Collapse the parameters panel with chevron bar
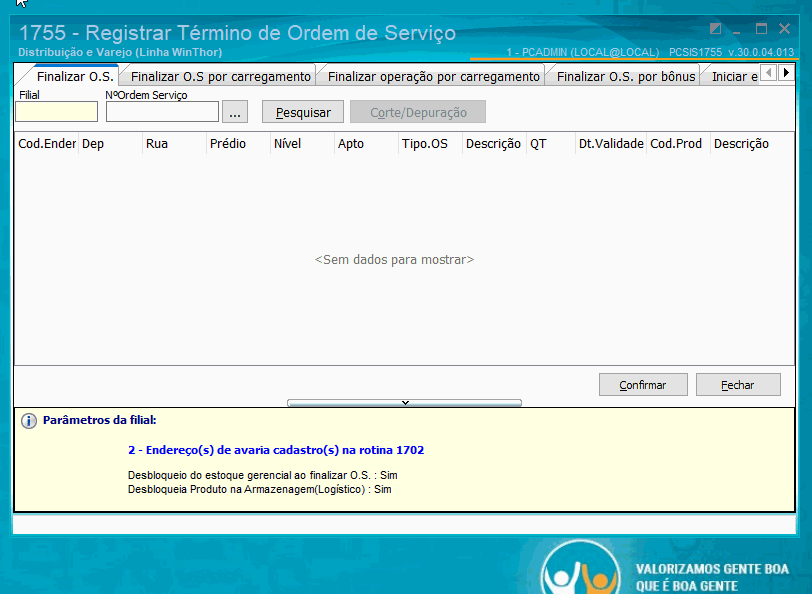This screenshot has height=594, width=812. tap(404, 403)
